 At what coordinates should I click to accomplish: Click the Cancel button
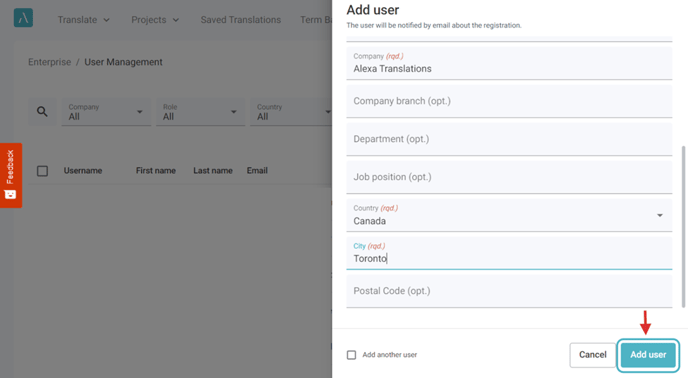pos(593,355)
